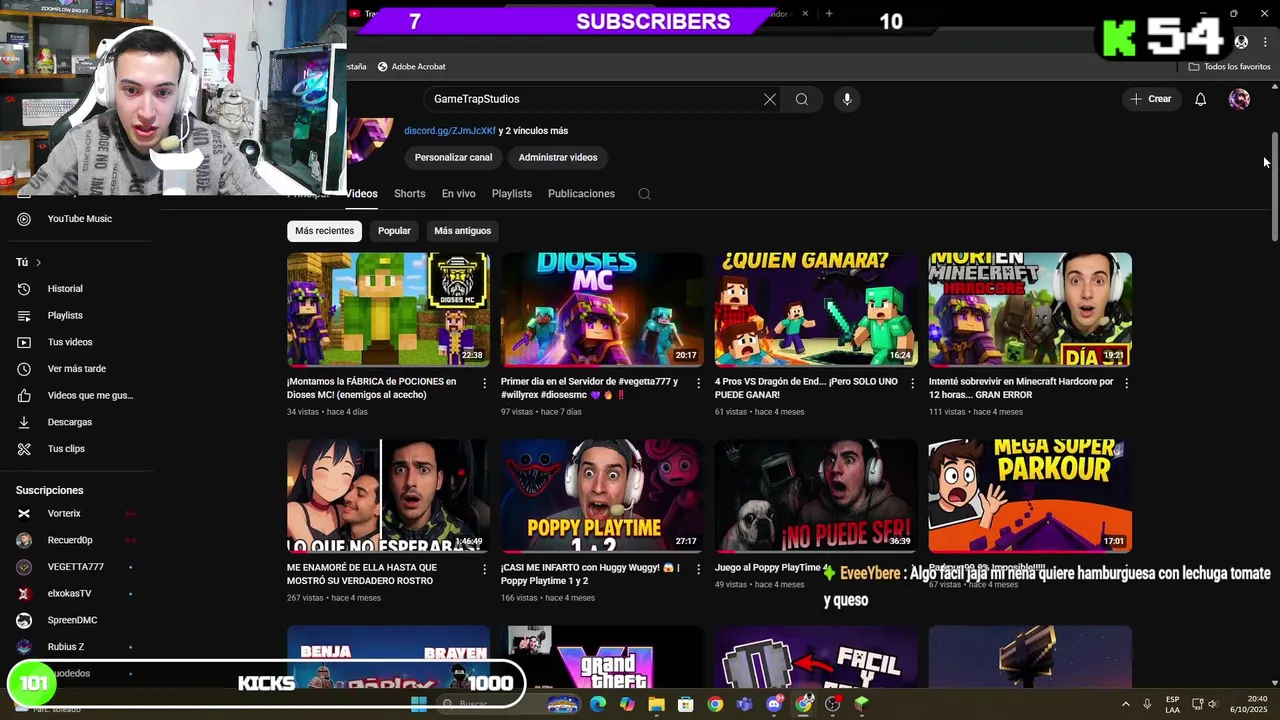The height and width of the screenshot is (720, 1280).
Task: Expand the 2 vínculos más links
Action: click(x=534, y=131)
